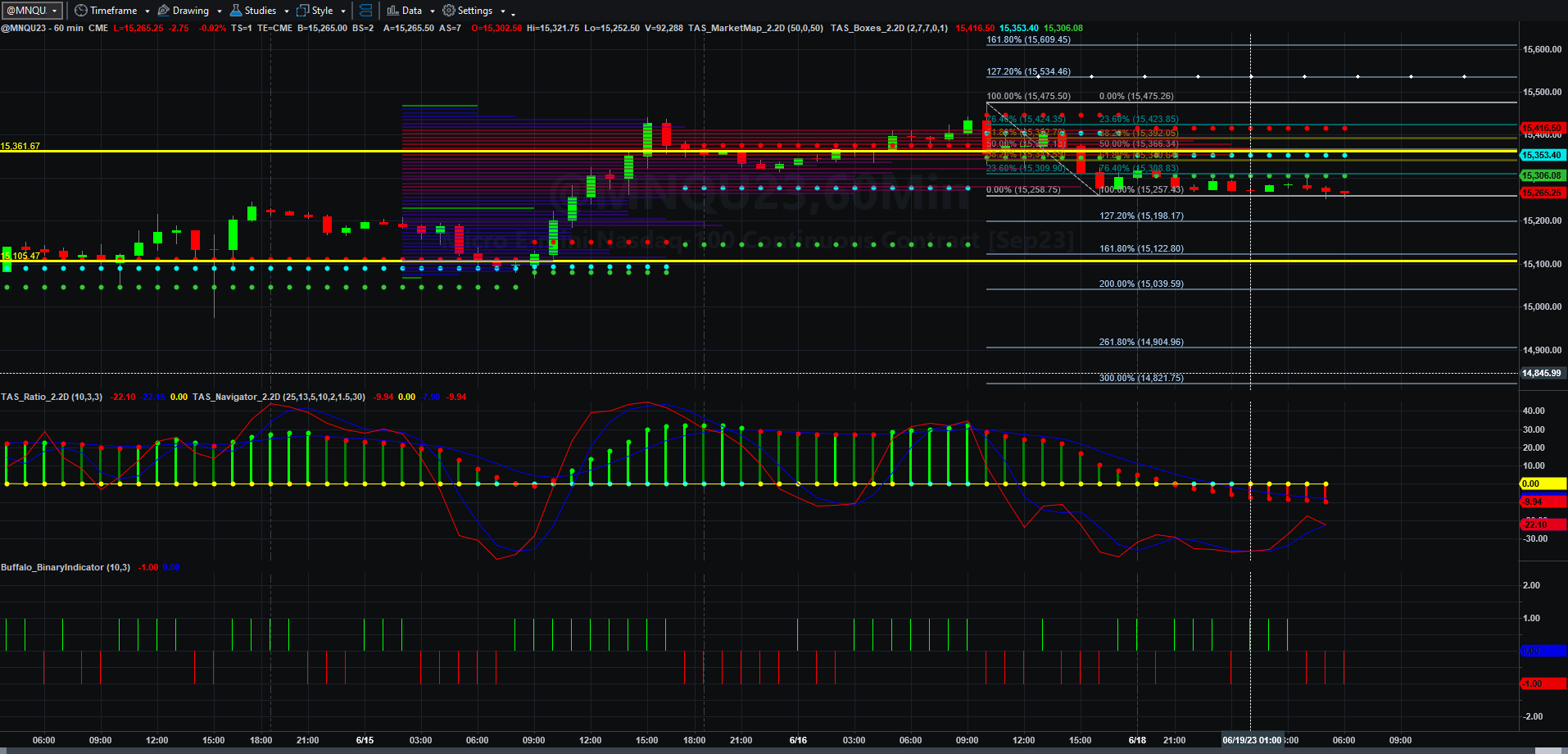Open the toolbar overflow arrow after Settings
Image resolution: width=1568 pixels, height=754 pixels.
pyautogui.click(x=513, y=13)
